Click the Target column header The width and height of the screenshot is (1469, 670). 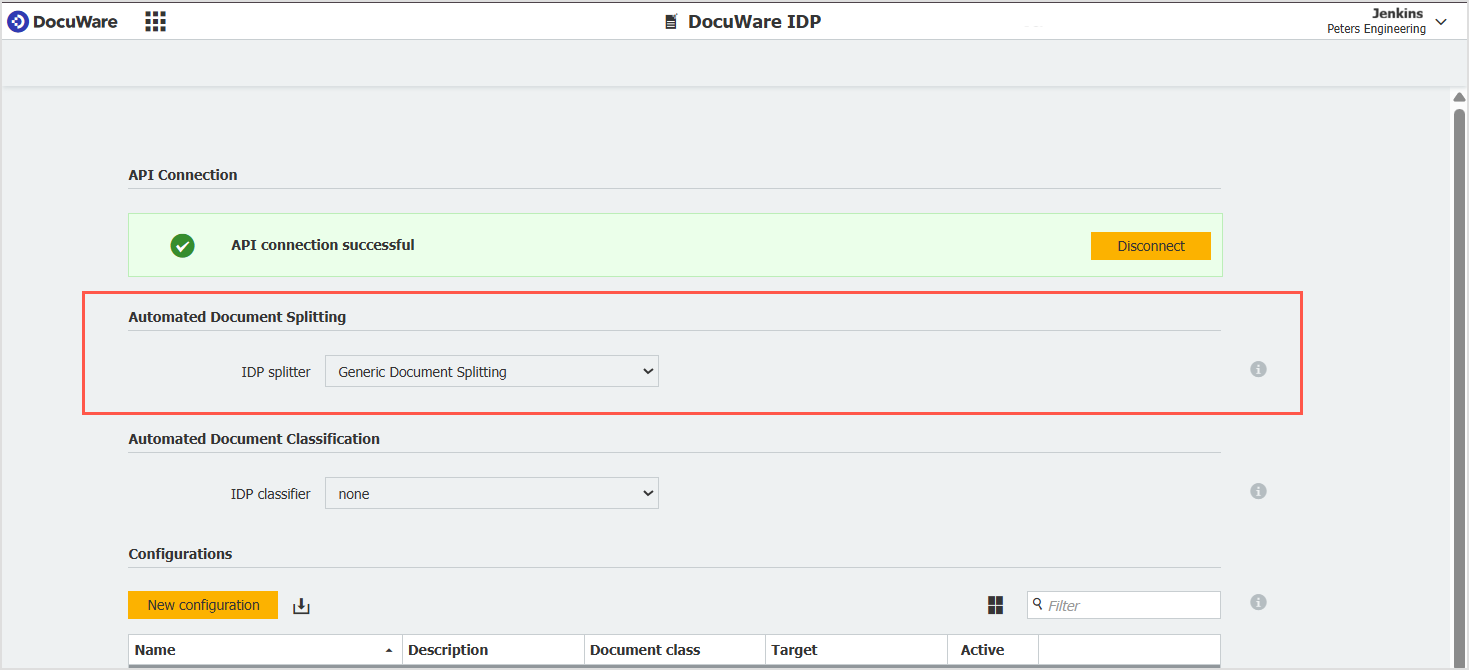[x=855, y=650]
